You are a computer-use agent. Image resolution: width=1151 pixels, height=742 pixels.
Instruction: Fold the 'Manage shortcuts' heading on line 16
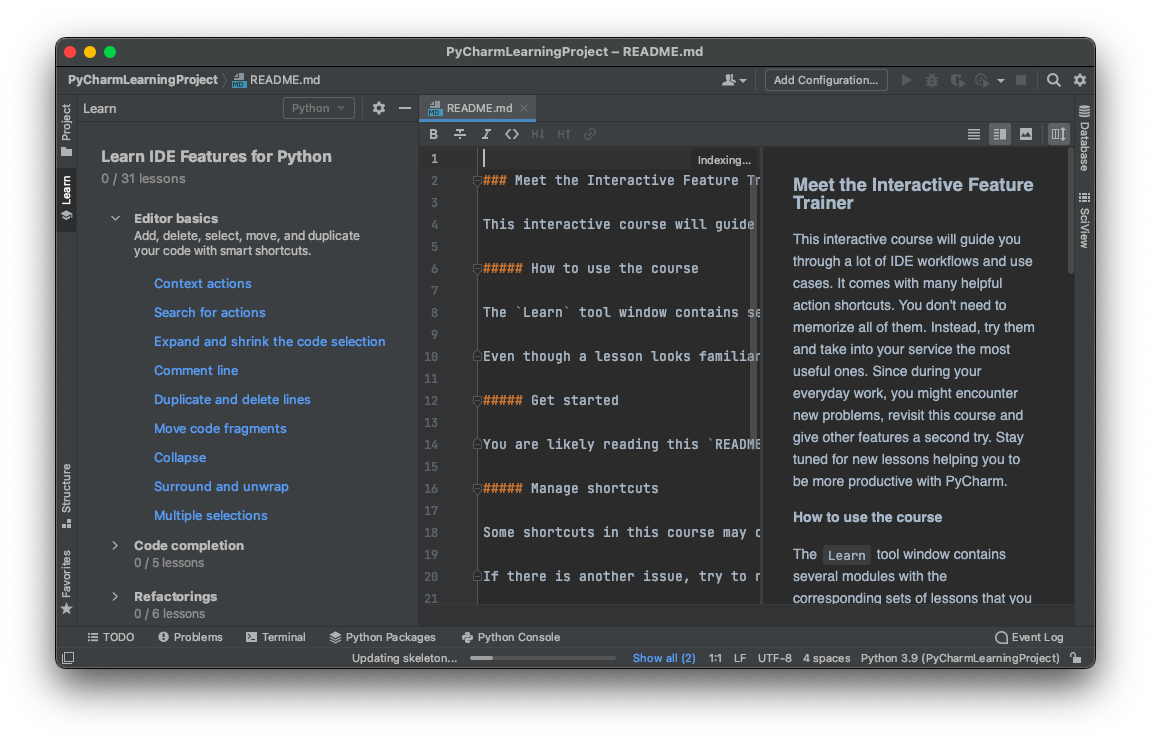(x=477, y=489)
